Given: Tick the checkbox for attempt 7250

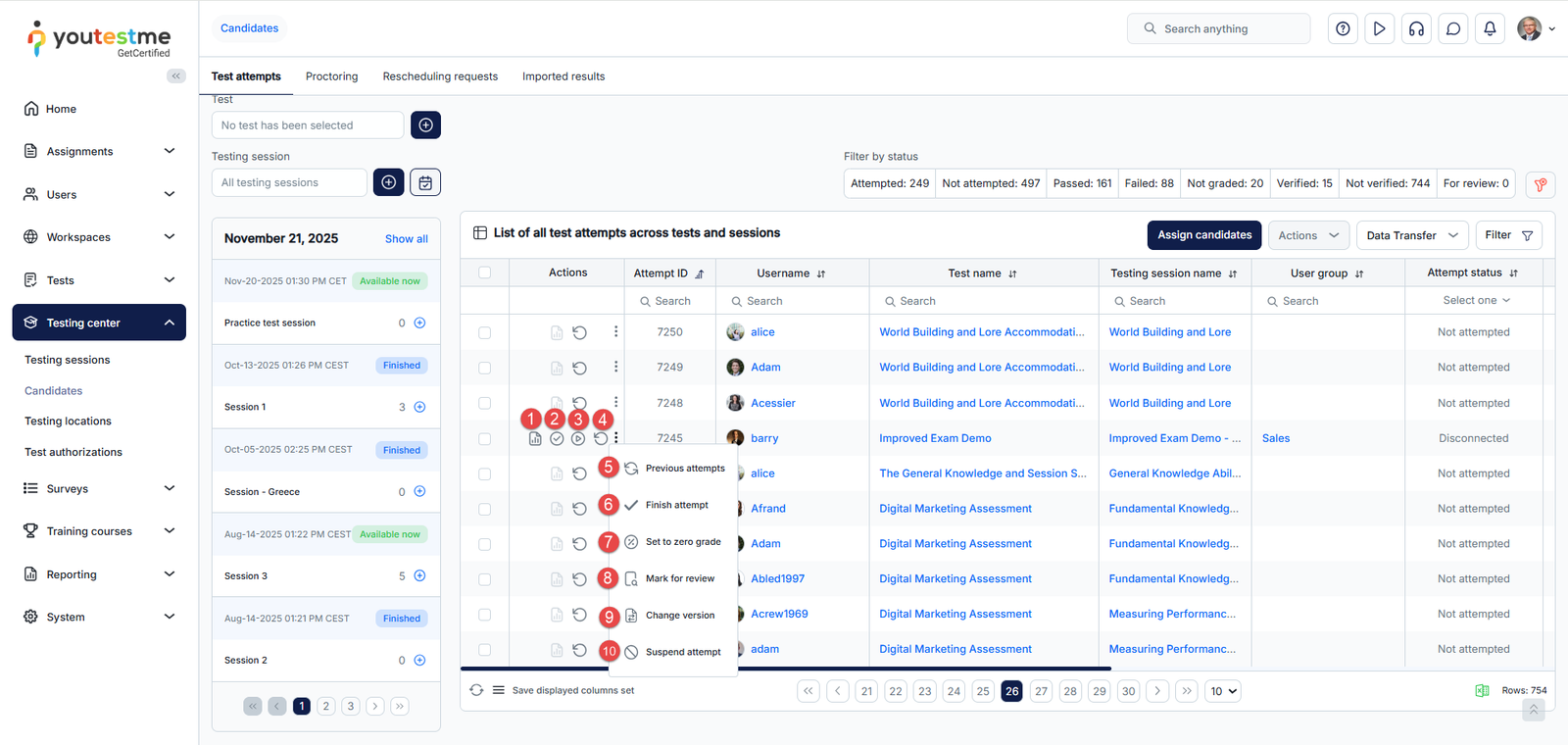Looking at the screenshot, I should click(484, 333).
